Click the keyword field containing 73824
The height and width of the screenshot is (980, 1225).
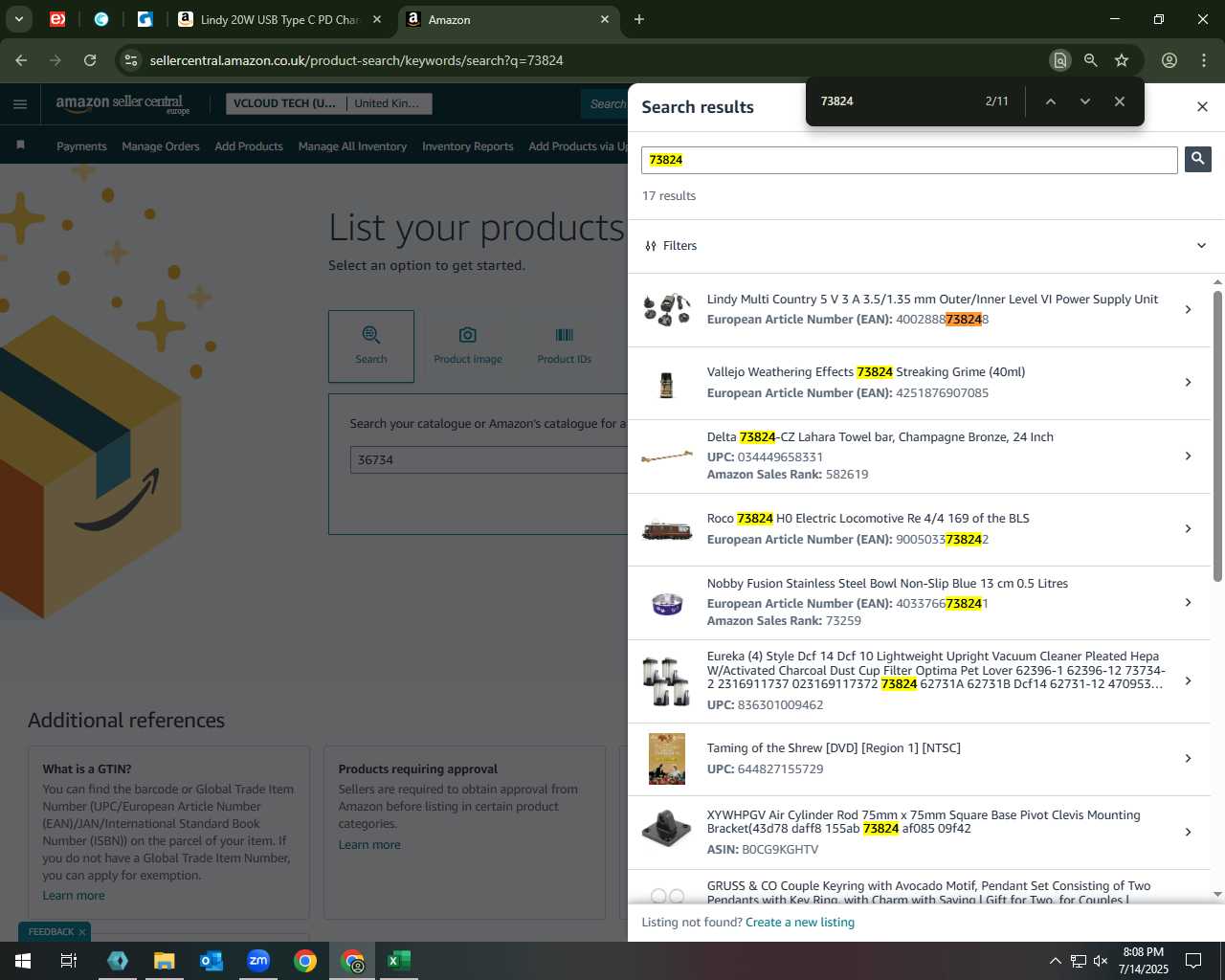click(909, 160)
